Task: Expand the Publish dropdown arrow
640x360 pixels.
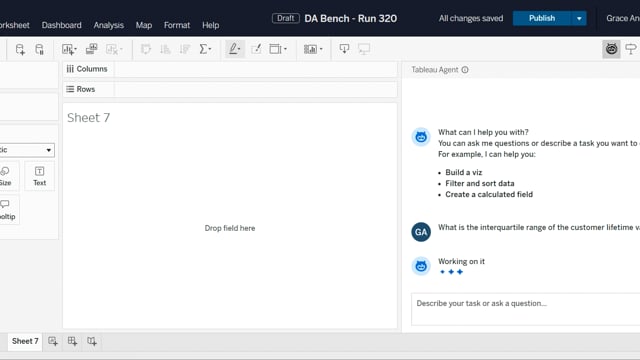Action: coord(579,18)
